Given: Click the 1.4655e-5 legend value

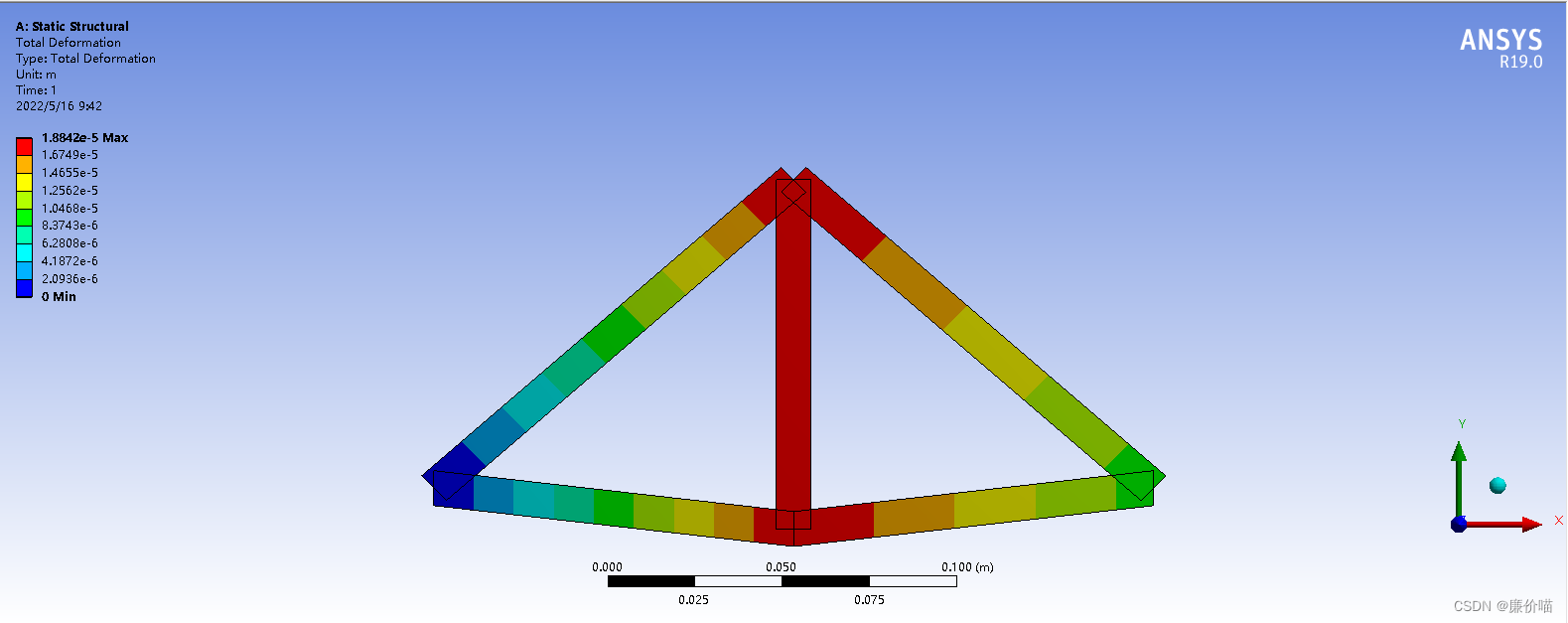Looking at the screenshot, I should point(70,173).
